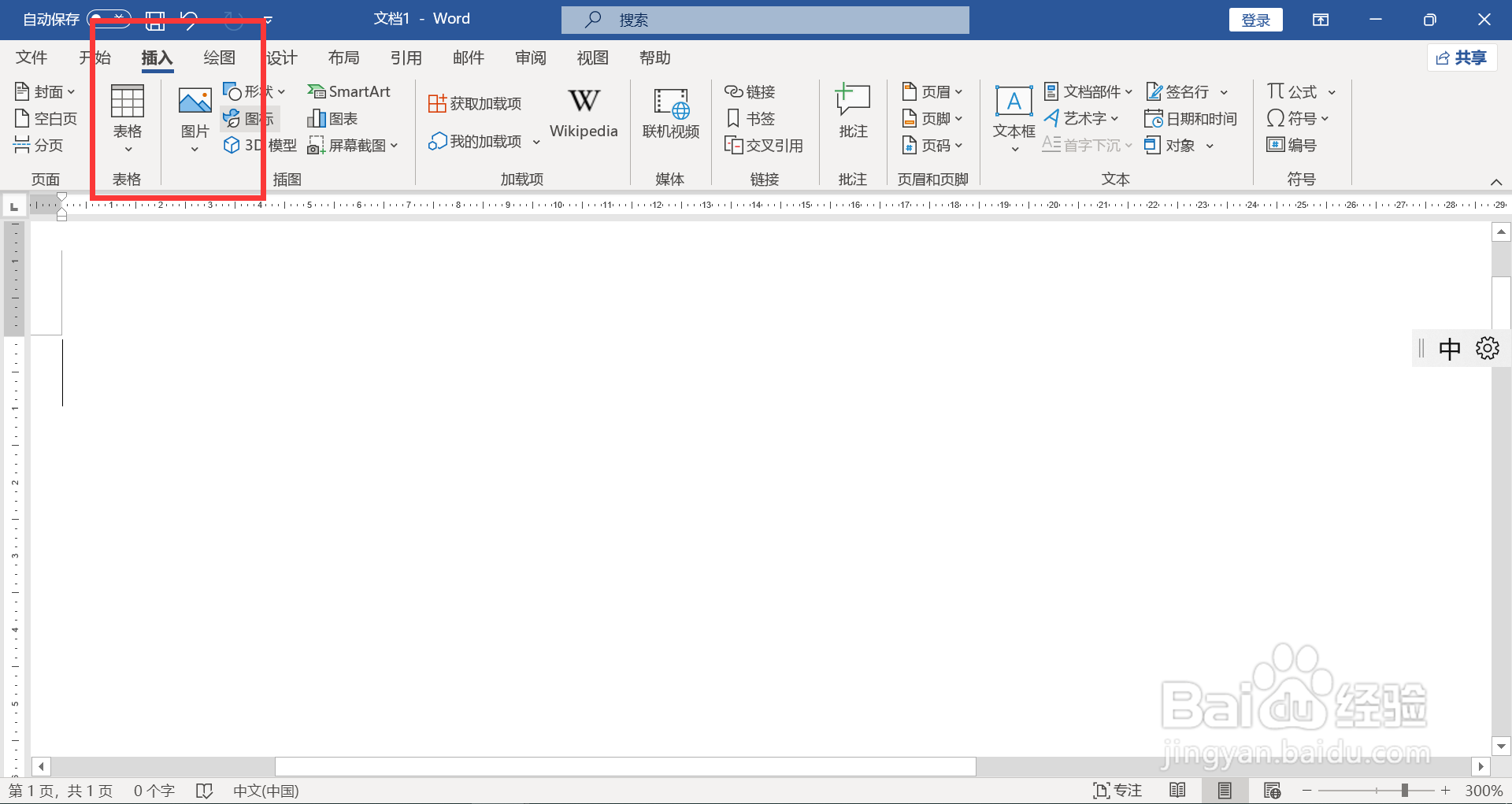Add a 批注 comment
The width and height of the screenshot is (1512, 804).
(853, 113)
